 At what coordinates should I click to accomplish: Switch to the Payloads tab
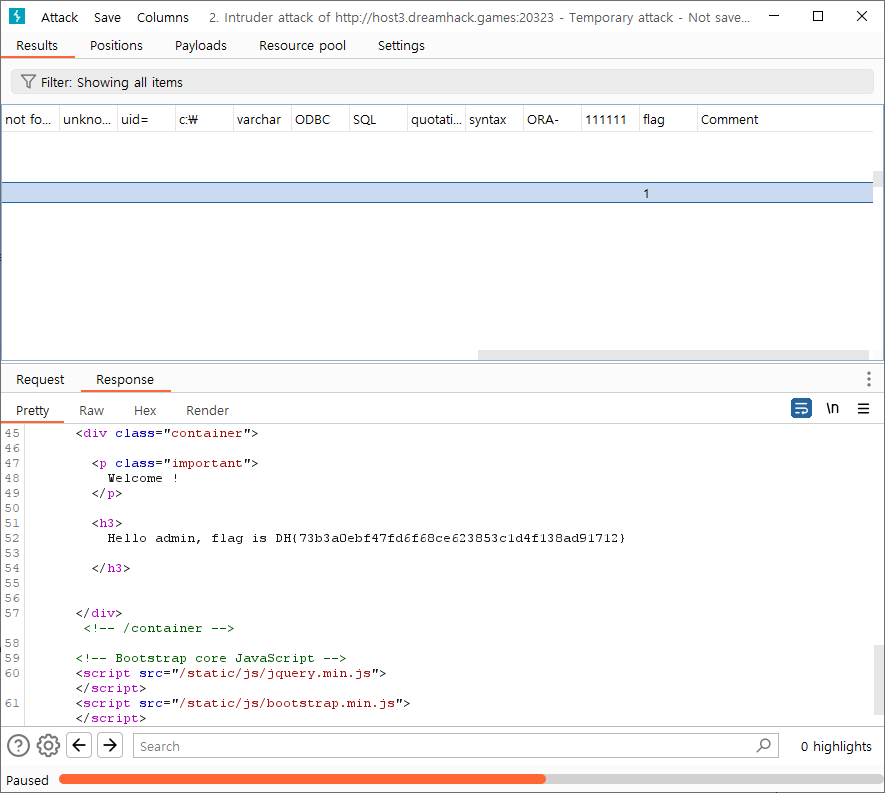pos(200,45)
